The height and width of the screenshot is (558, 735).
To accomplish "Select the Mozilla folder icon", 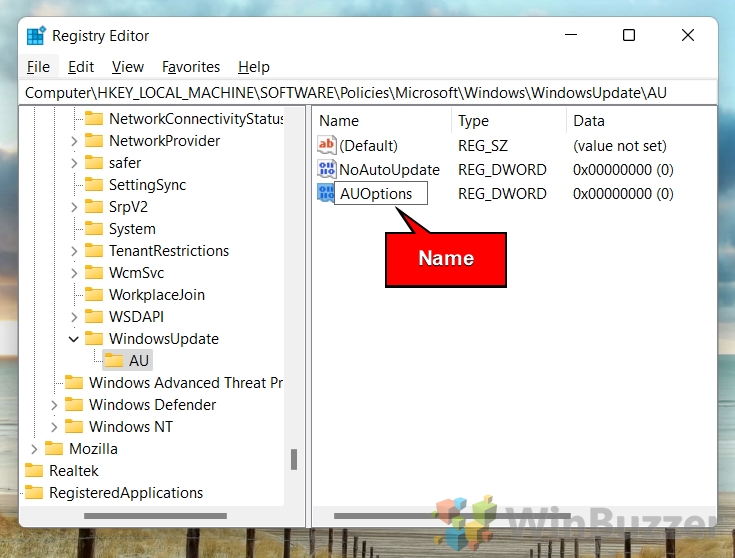I will tap(54, 449).
